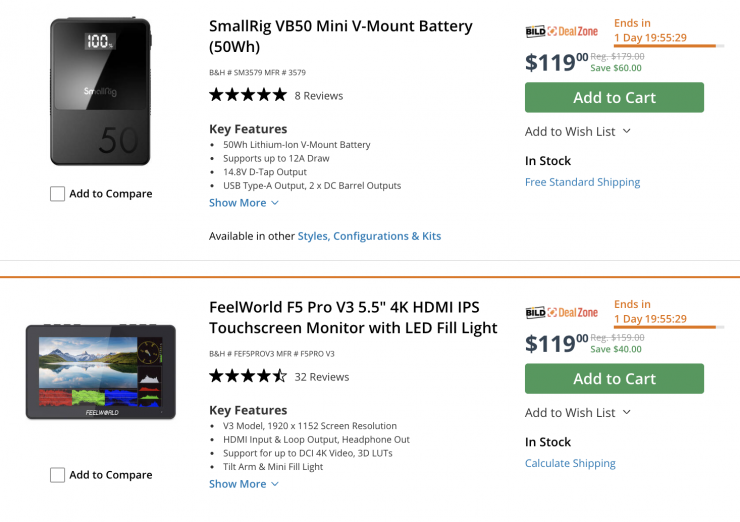Check Add to Compare for SmallRig battery
The width and height of the screenshot is (740, 522).
[58, 194]
